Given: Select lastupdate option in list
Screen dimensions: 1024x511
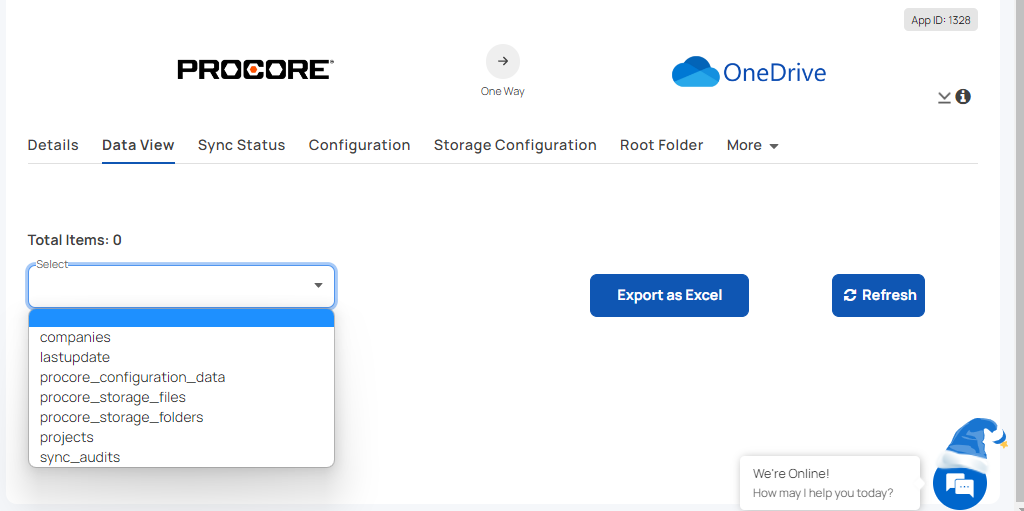Looking at the screenshot, I should click(x=75, y=357).
